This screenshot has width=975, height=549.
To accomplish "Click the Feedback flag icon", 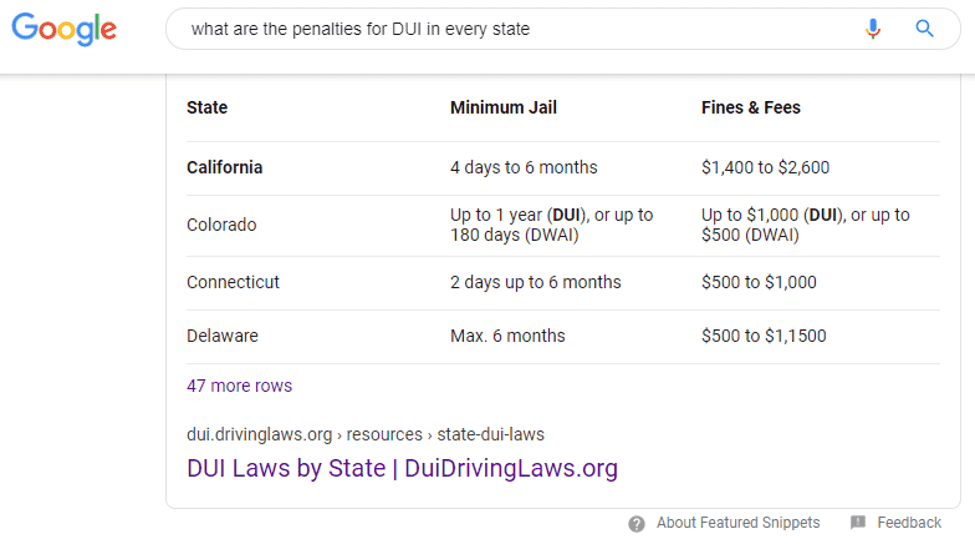I will pyautogui.click(x=858, y=523).
